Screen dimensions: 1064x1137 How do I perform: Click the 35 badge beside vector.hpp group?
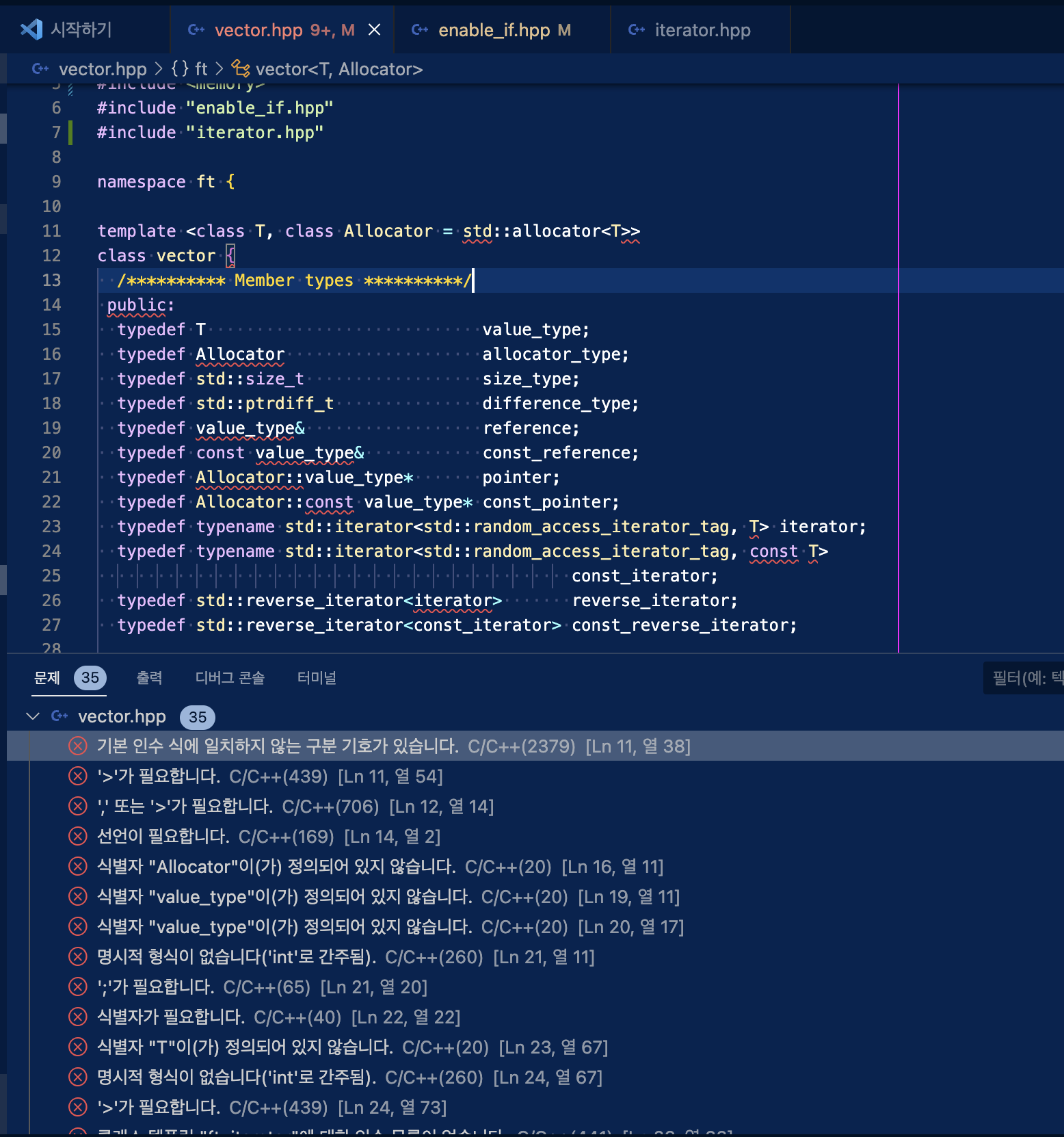(x=197, y=717)
